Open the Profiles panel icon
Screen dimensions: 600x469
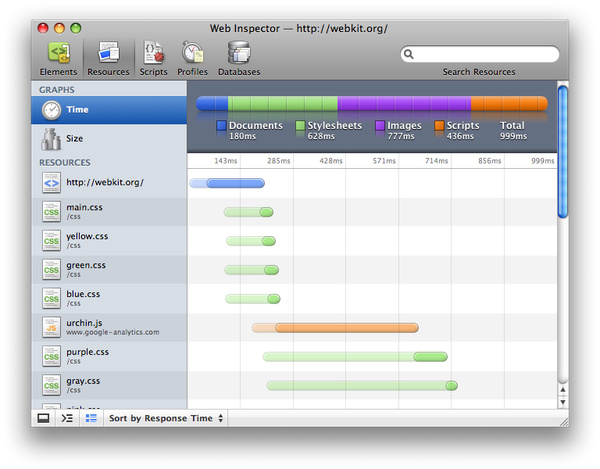pos(192,52)
